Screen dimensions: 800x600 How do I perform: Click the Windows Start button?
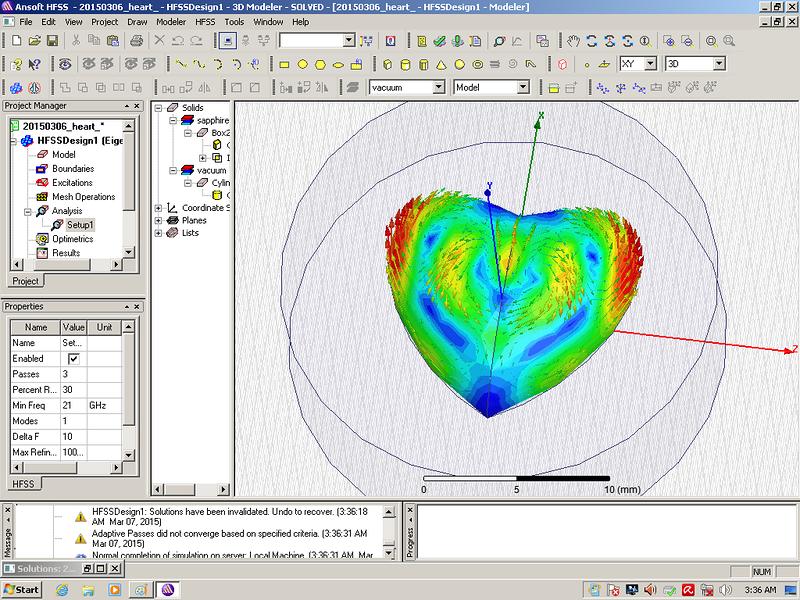pos(21,589)
